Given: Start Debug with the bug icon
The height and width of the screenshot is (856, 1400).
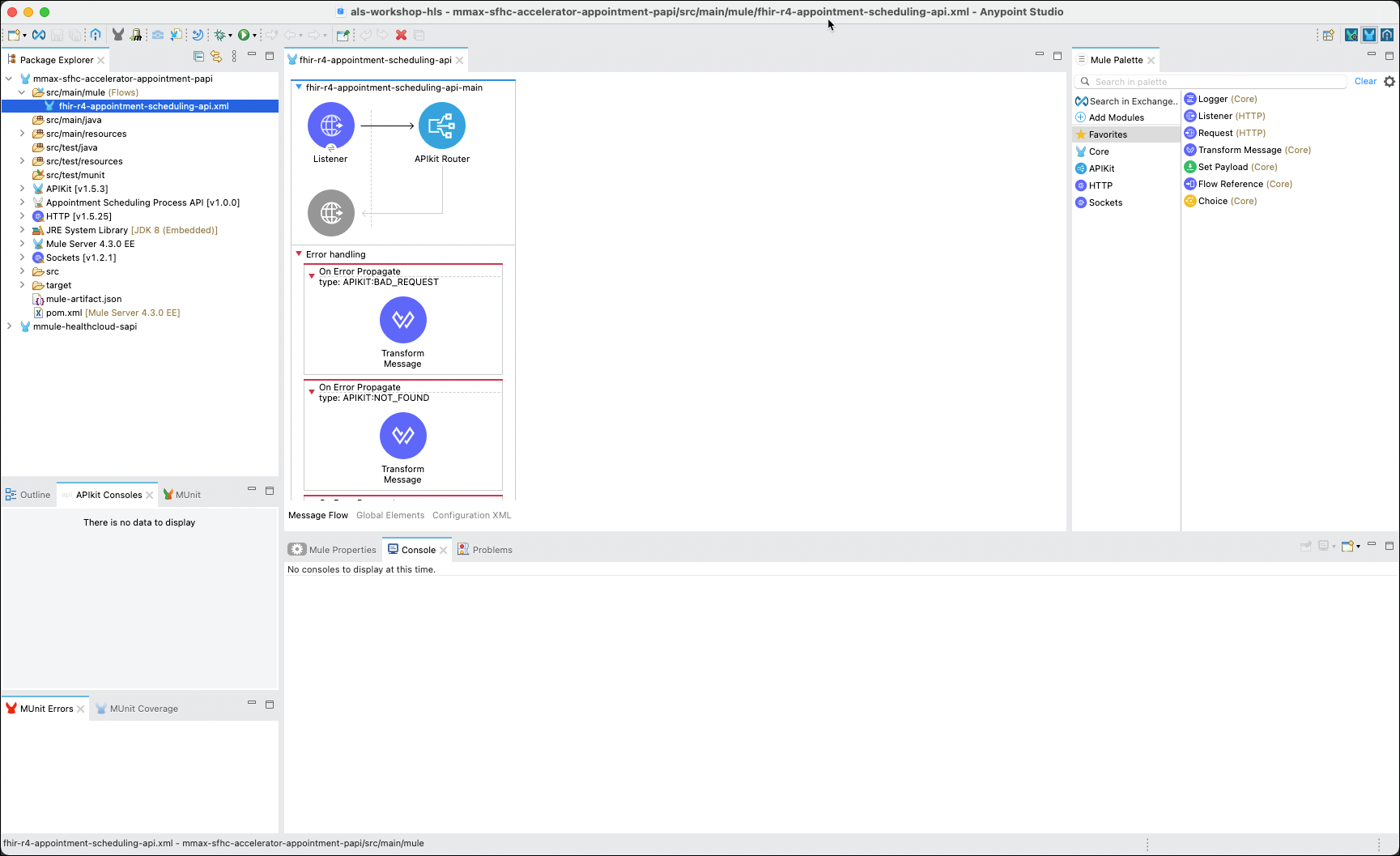Looking at the screenshot, I should point(219,35).
